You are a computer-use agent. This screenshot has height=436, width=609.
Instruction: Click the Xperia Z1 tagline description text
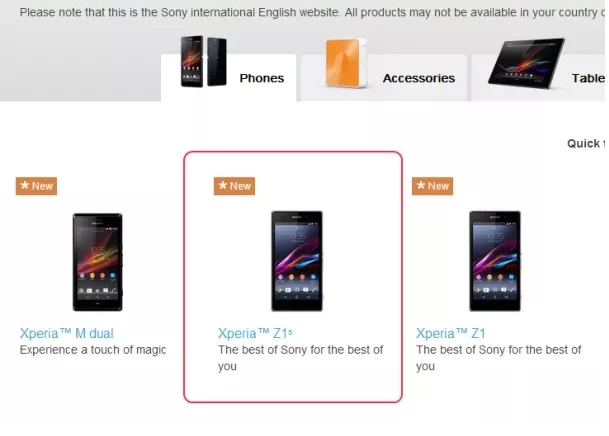[499, 358]
